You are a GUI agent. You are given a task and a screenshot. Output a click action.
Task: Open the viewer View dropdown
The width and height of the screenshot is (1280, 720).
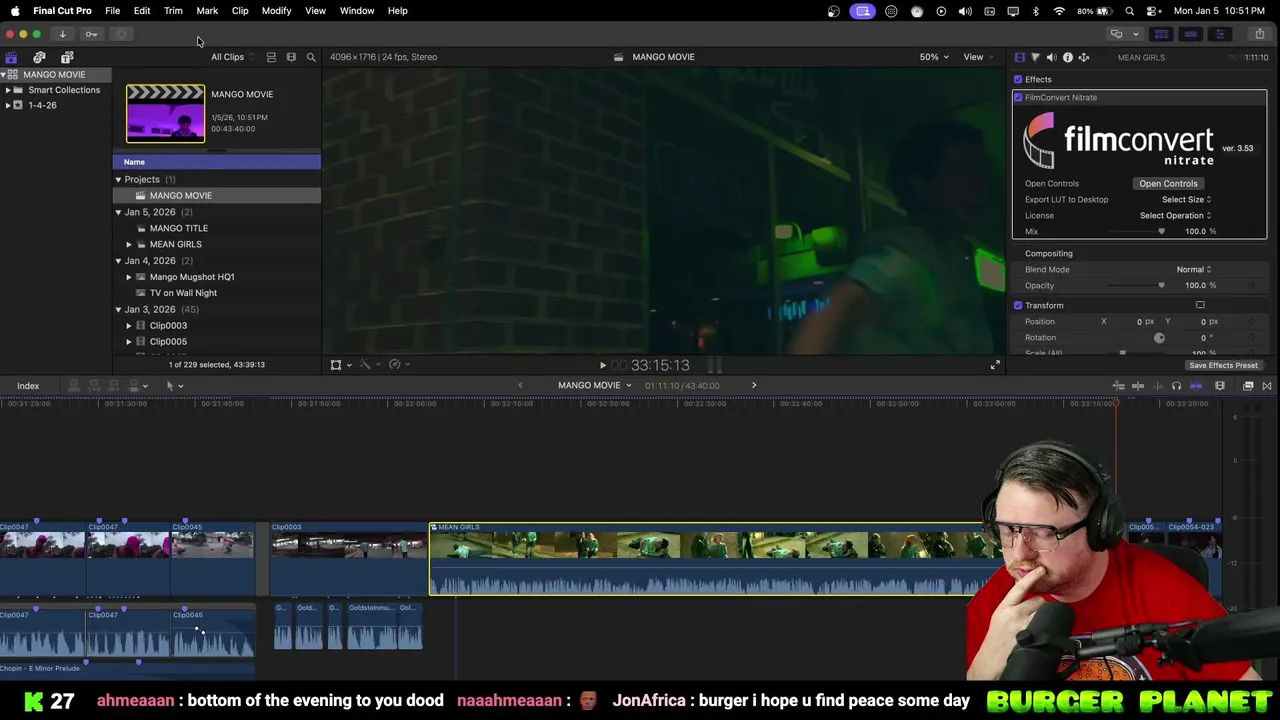pyautogui.click(x=977, y=57)
